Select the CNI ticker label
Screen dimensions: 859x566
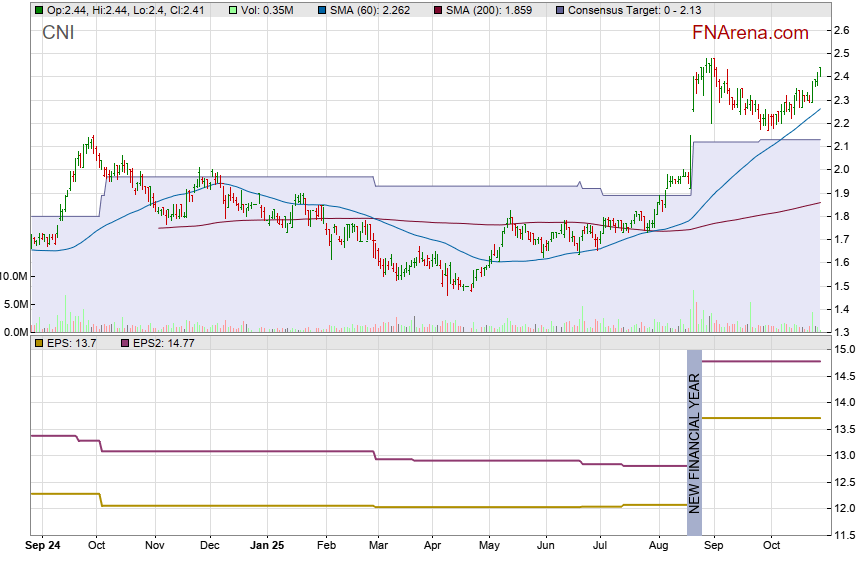(x=58, y=33)
